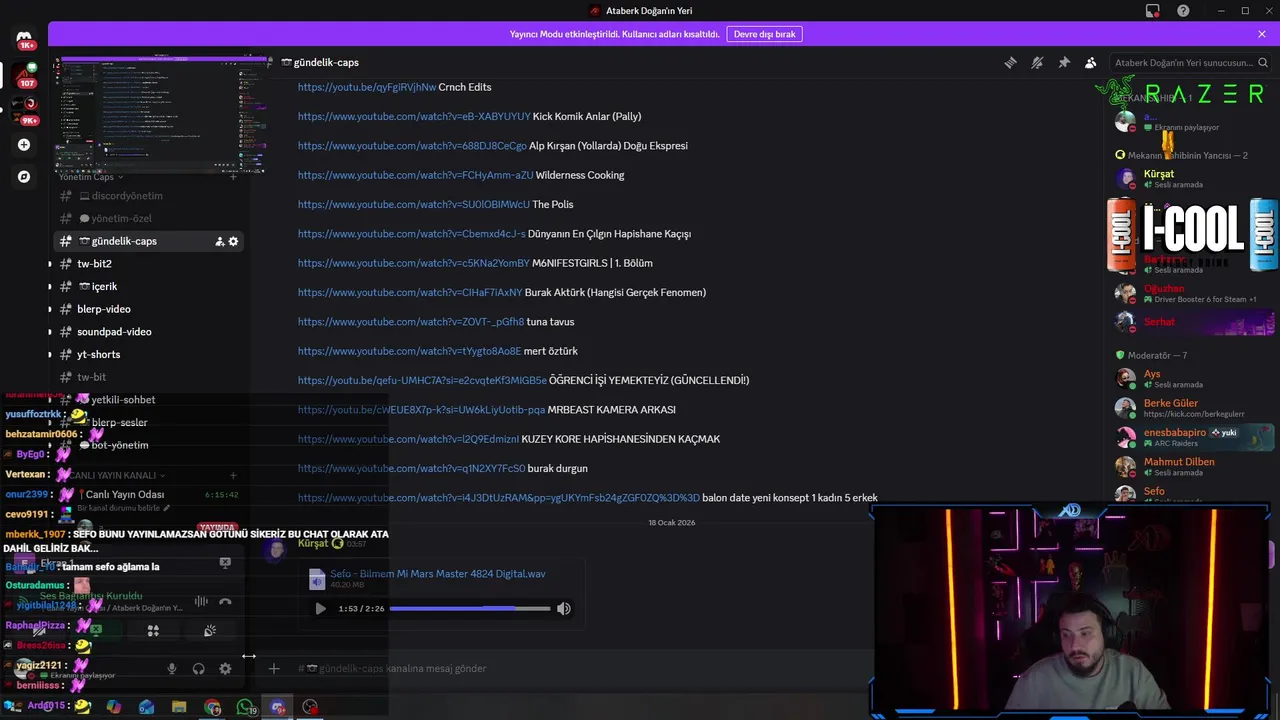Image resolution: width=1280 pixels, height=720 pixels.
Task: Open tuna tavus YouTube link
Action: (411, 322)
